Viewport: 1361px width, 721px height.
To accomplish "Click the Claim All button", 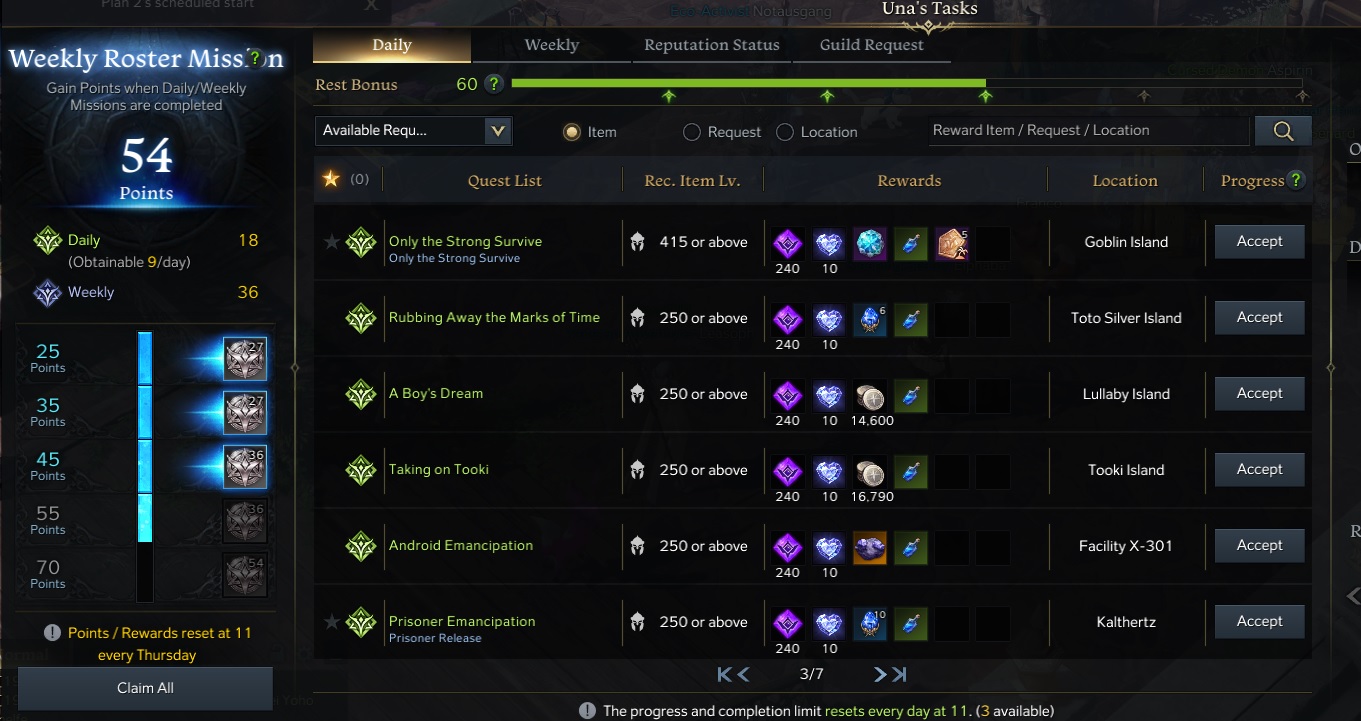I will [145, 688].
